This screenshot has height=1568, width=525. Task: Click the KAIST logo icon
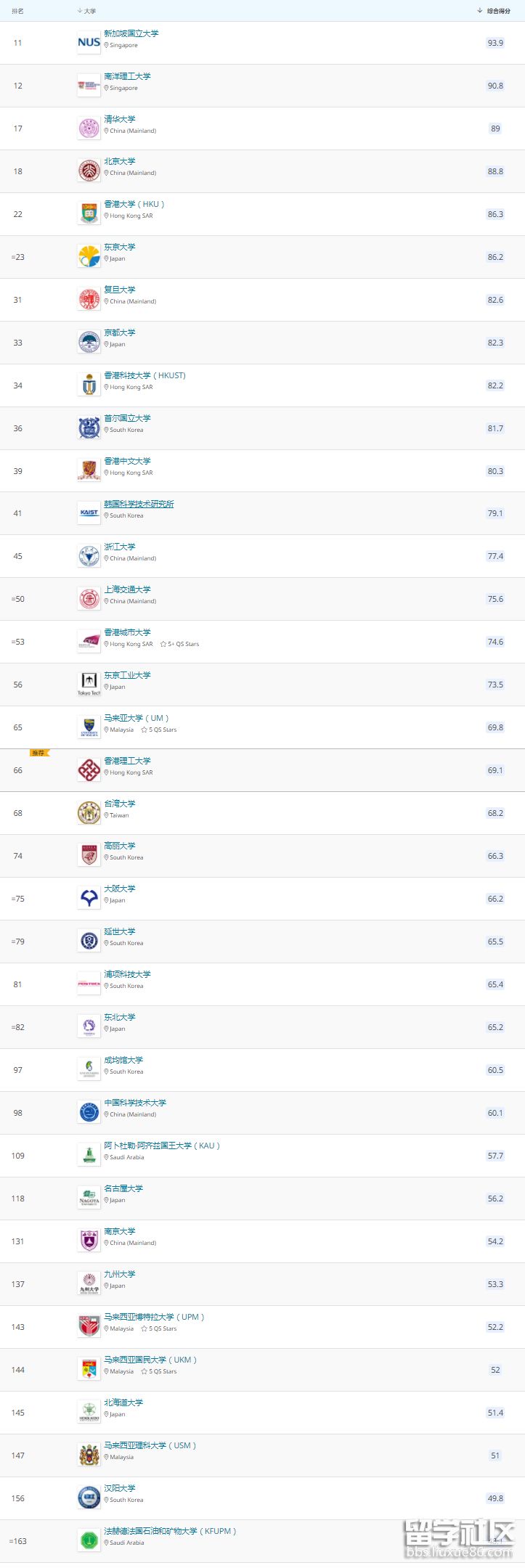(89, 513)
